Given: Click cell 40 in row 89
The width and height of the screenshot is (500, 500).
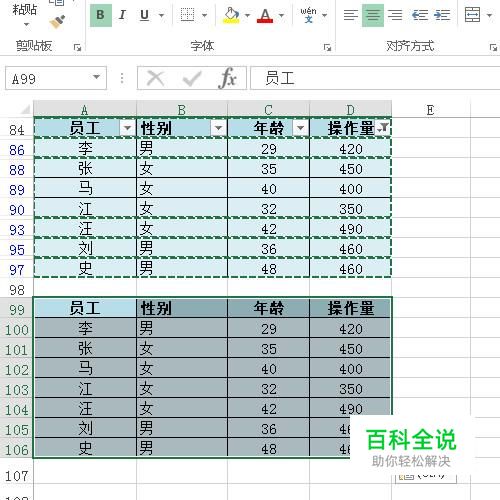Looking at the screenshot, I should [x=269, y=188].
